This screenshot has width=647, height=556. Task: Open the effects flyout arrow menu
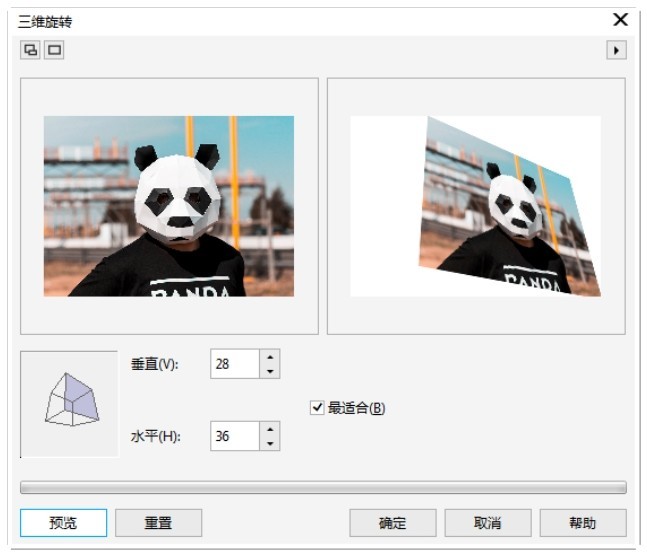(x=616, y=50)
